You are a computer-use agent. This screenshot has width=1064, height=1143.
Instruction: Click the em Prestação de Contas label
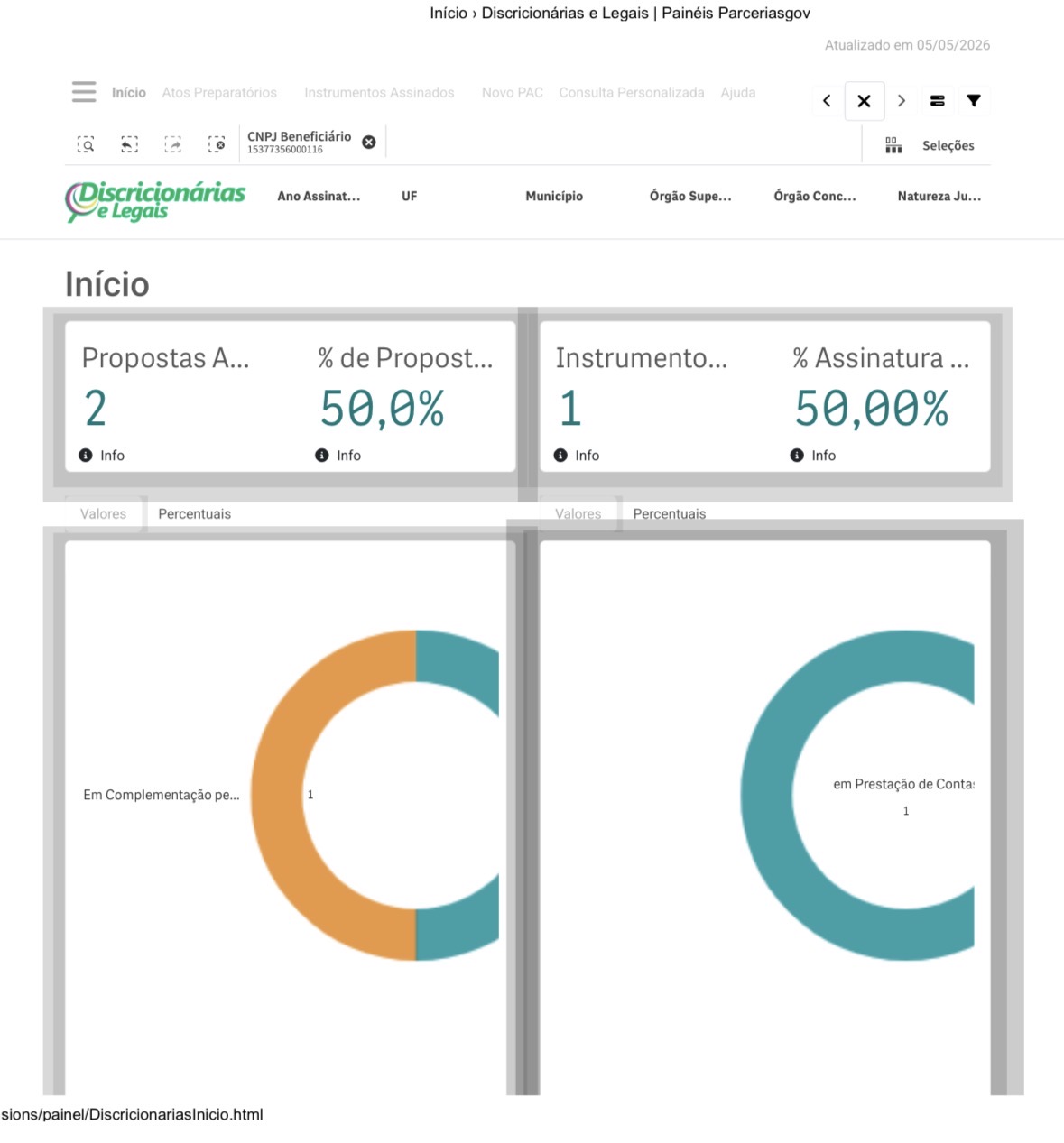[x=903, y=784]
